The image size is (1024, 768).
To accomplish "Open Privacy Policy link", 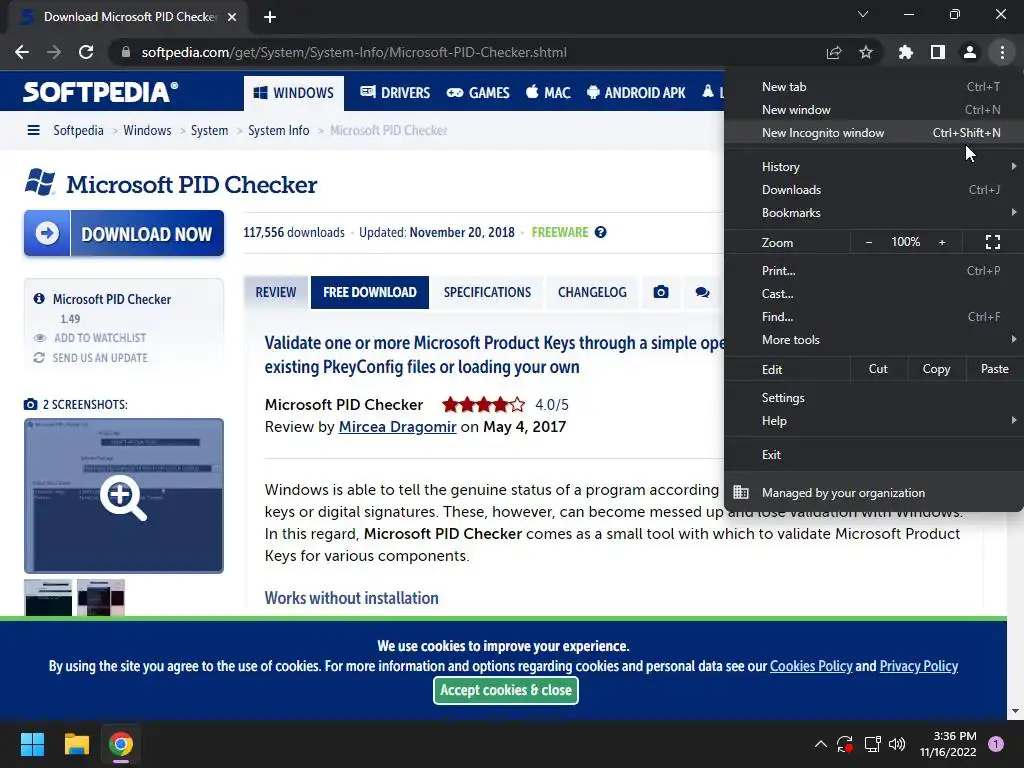I will tap(919, 666).
